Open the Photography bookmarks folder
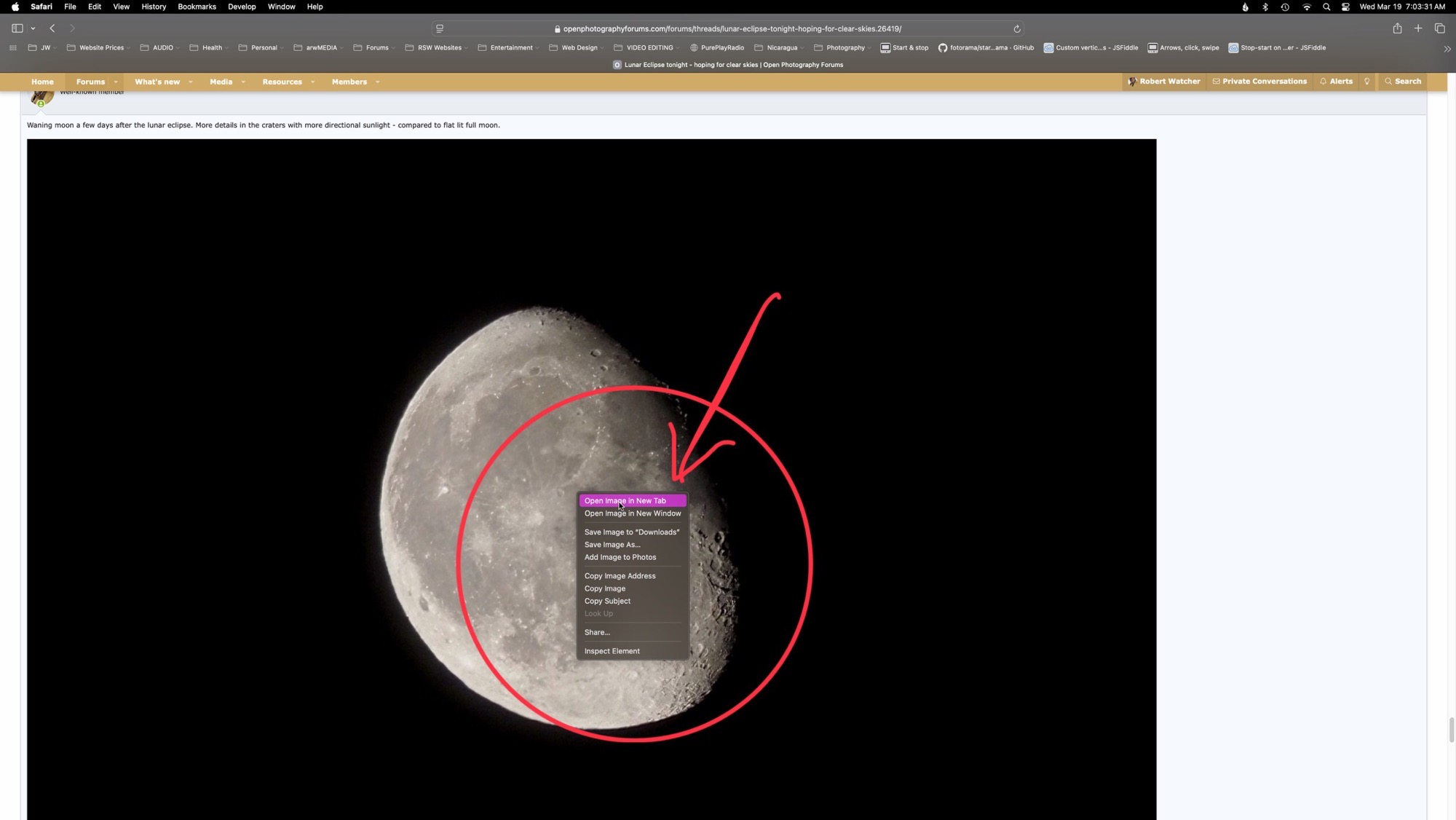Image resolution: width=1456 pixels, height=820 pixels. 842,48
